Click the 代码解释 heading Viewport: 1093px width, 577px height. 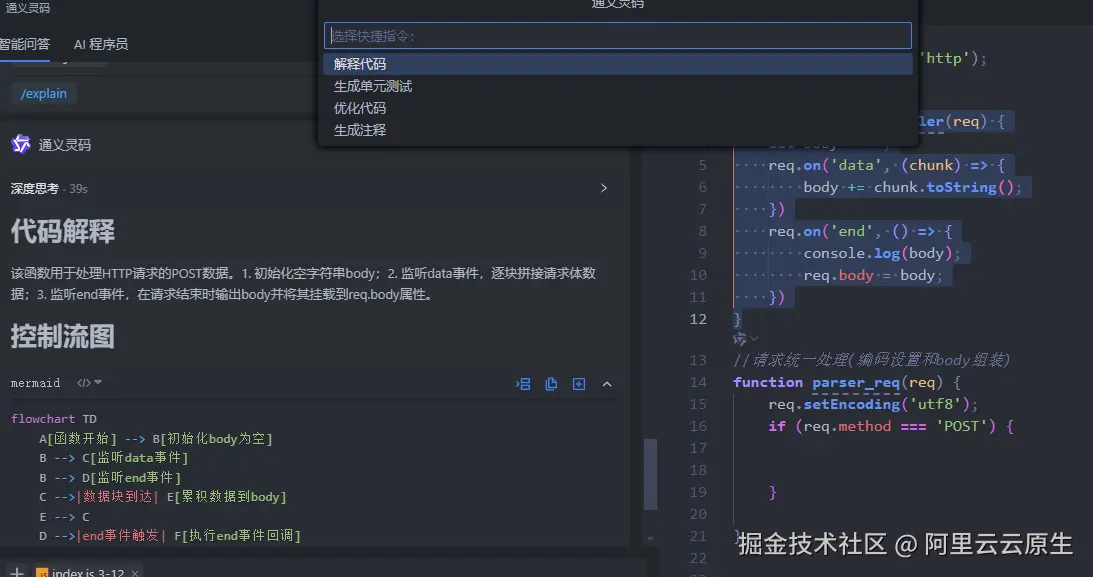[63, 231]
